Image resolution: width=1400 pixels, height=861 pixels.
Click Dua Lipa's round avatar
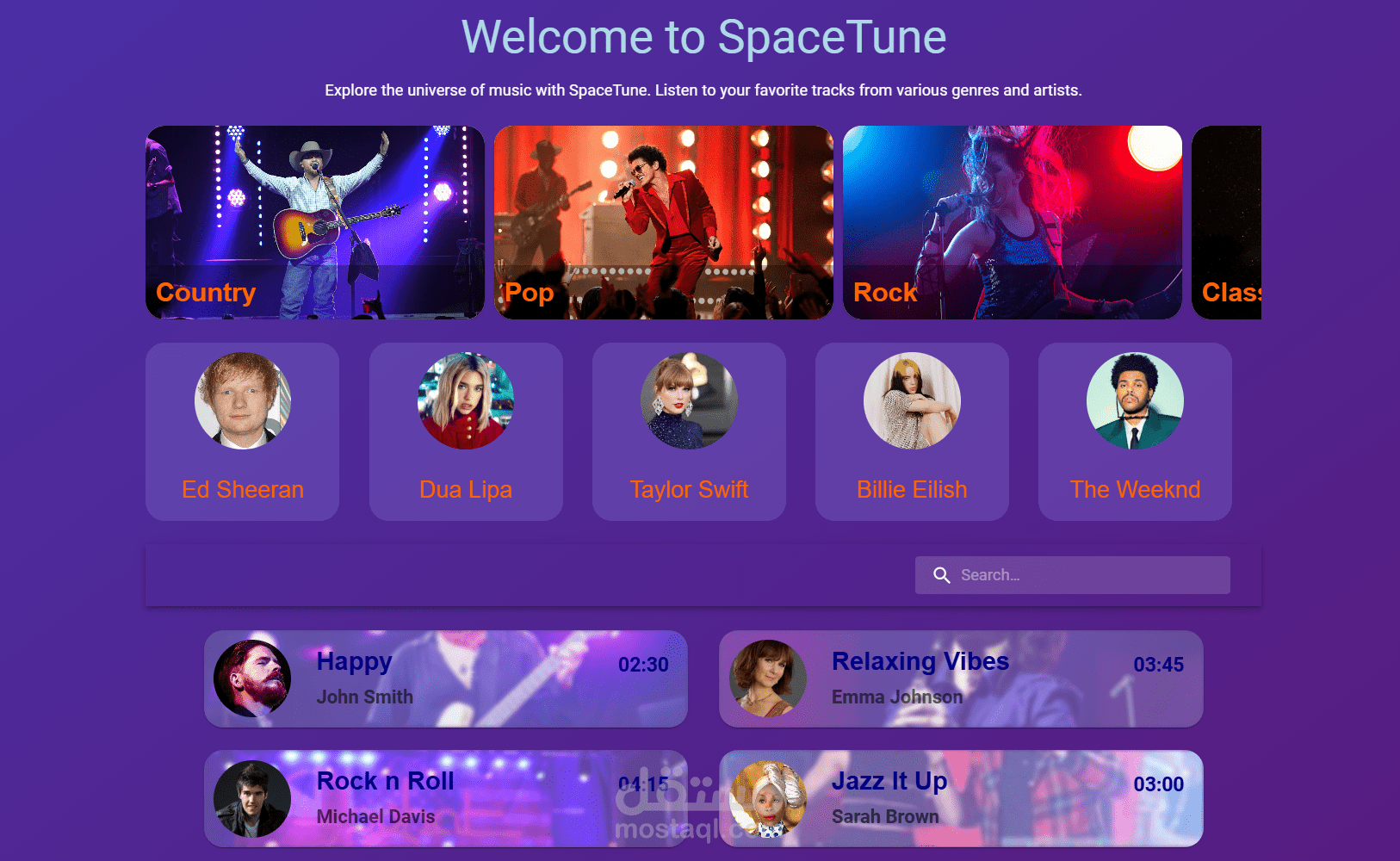(x=466, y=400)
